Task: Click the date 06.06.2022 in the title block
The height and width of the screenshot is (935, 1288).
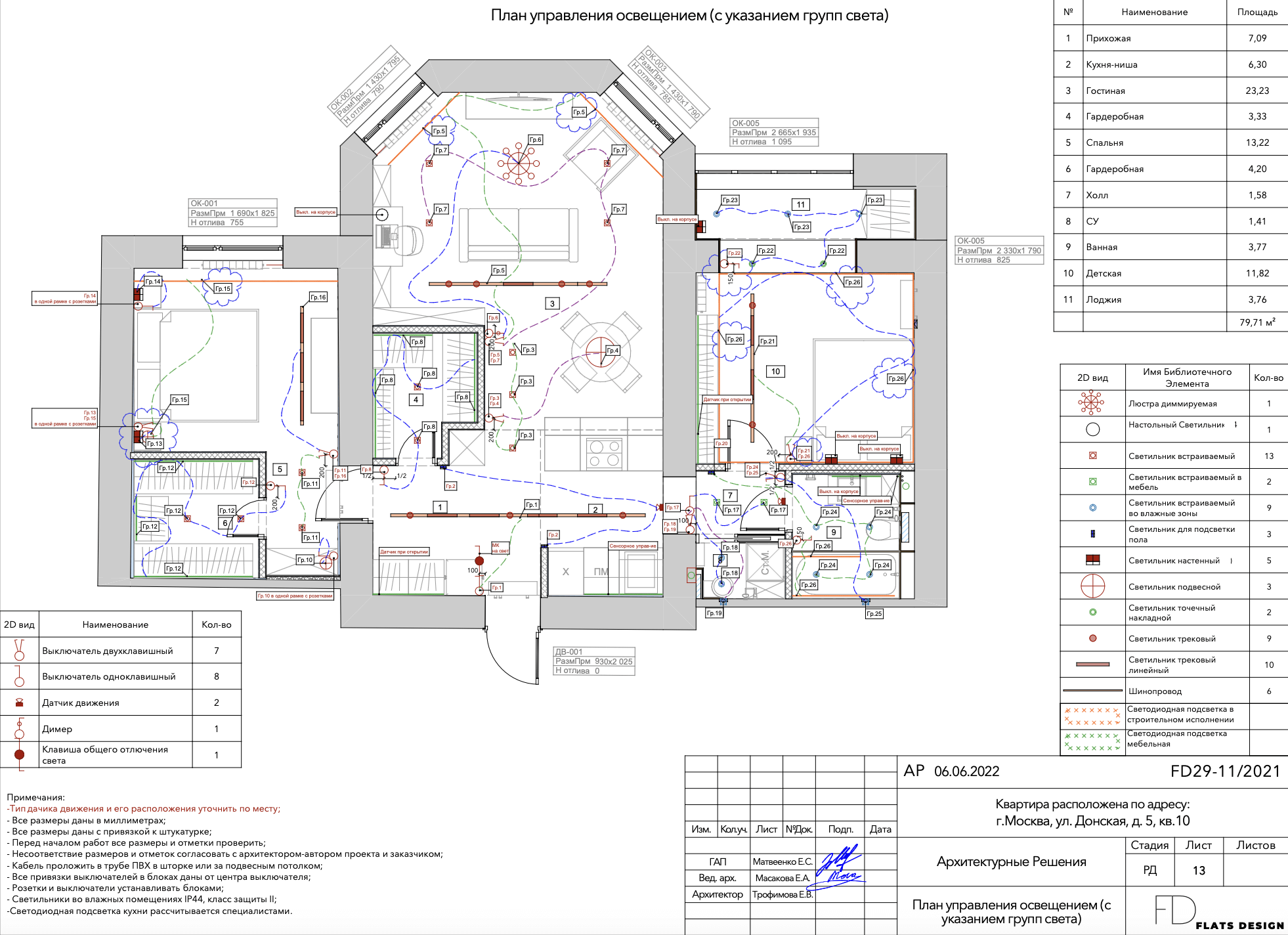Action: (x=966, y=771)
